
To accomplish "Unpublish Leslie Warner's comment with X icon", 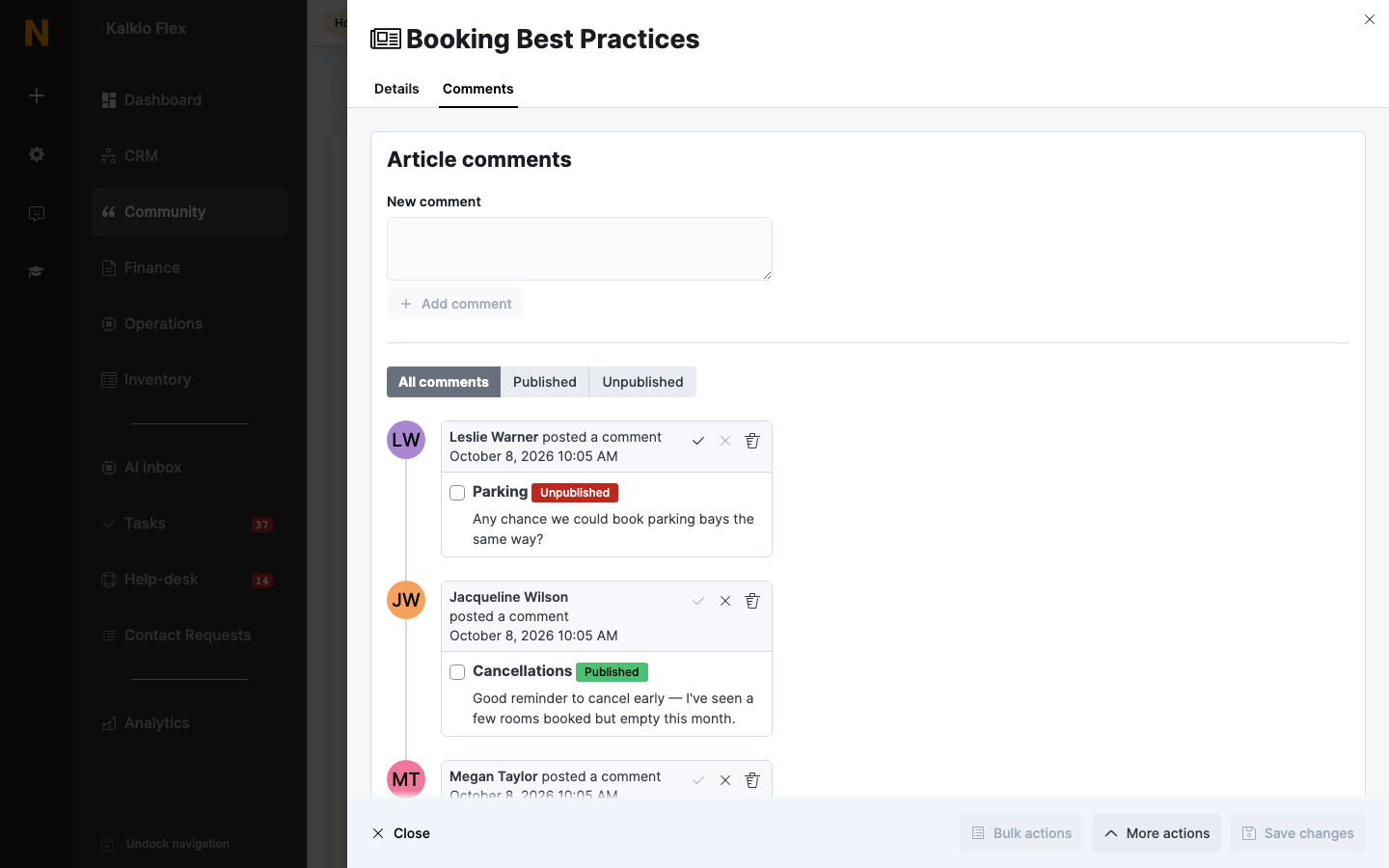I will [725, 441].
